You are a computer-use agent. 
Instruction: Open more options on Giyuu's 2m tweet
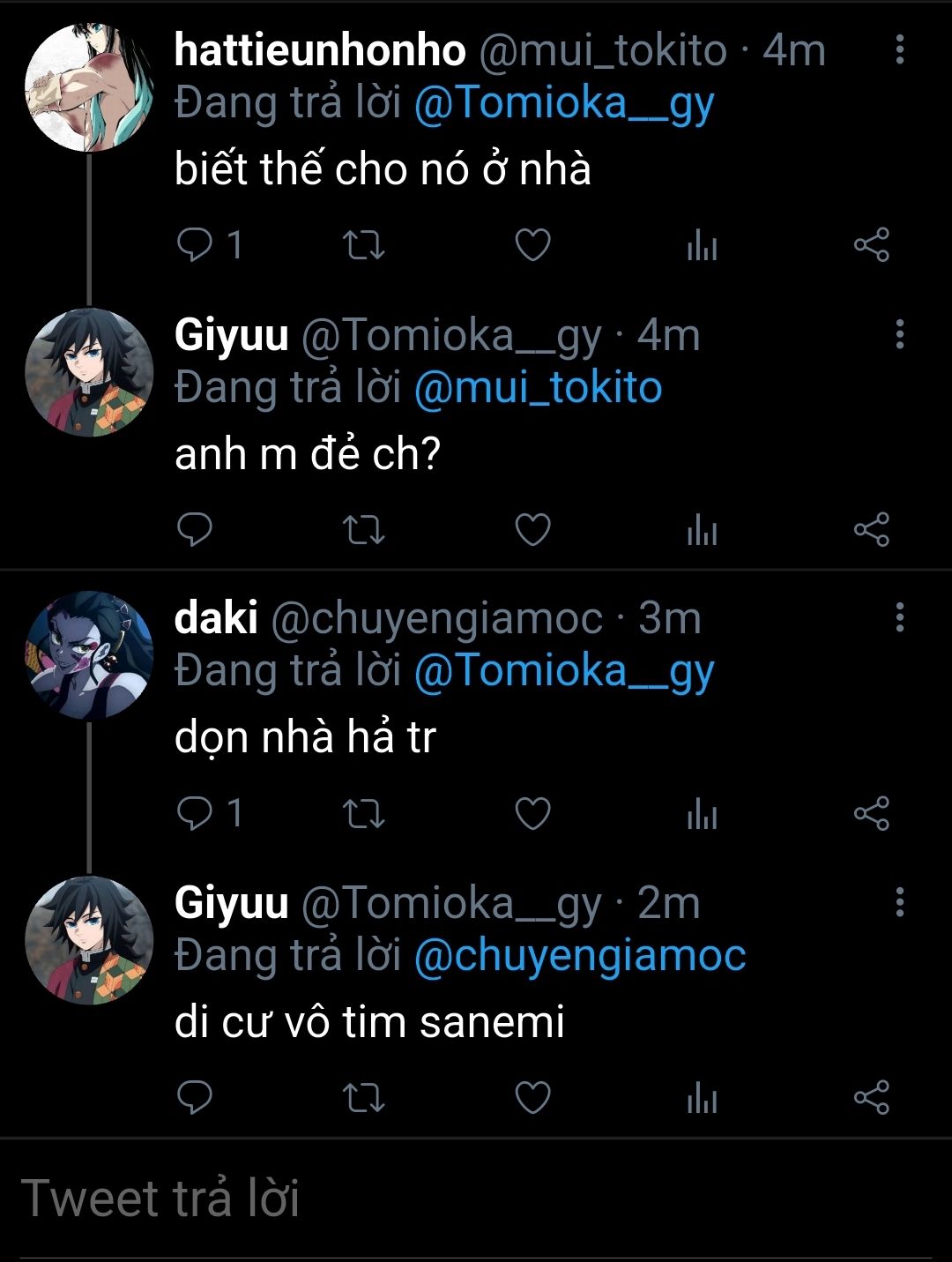(899, 901)
